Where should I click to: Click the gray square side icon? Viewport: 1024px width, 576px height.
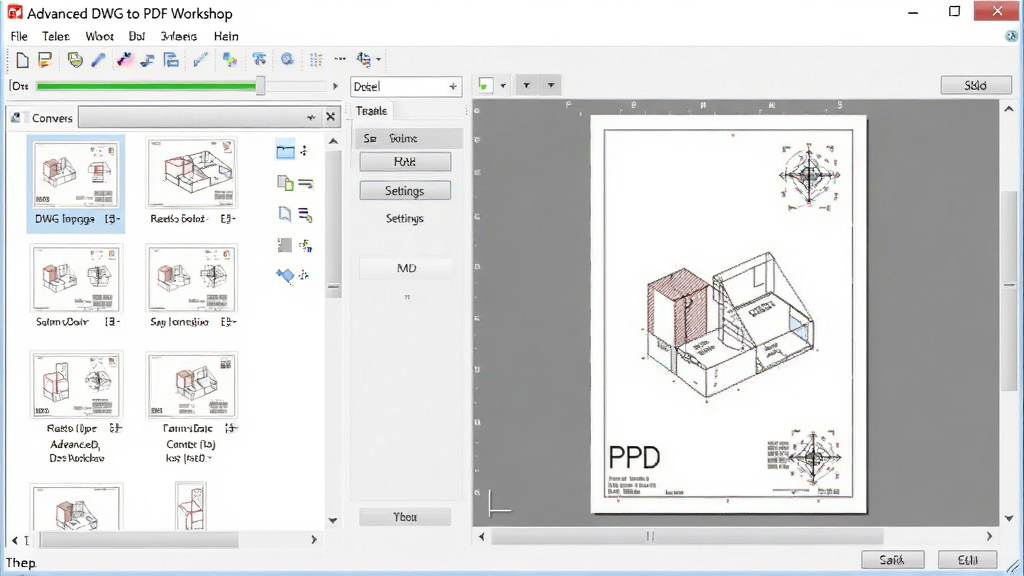(x=285, y=245)
